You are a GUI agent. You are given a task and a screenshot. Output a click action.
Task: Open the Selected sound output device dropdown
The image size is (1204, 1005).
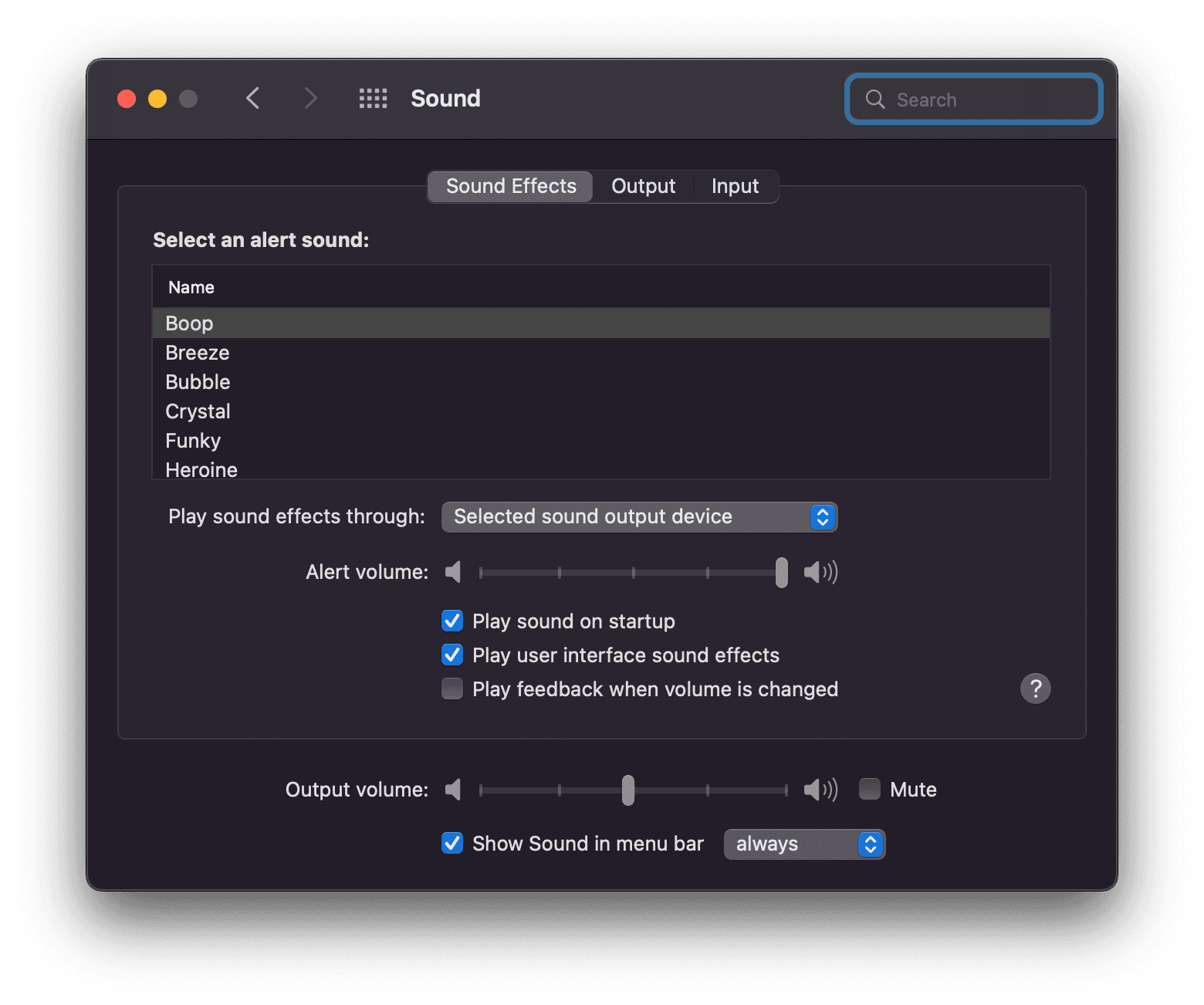point(639,517)
